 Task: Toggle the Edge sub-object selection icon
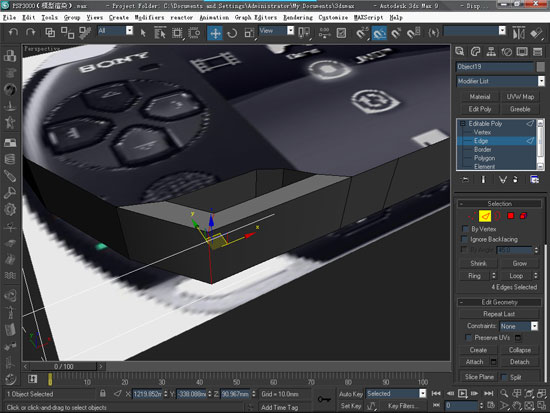pyautogui.click(x=485, y=216)
